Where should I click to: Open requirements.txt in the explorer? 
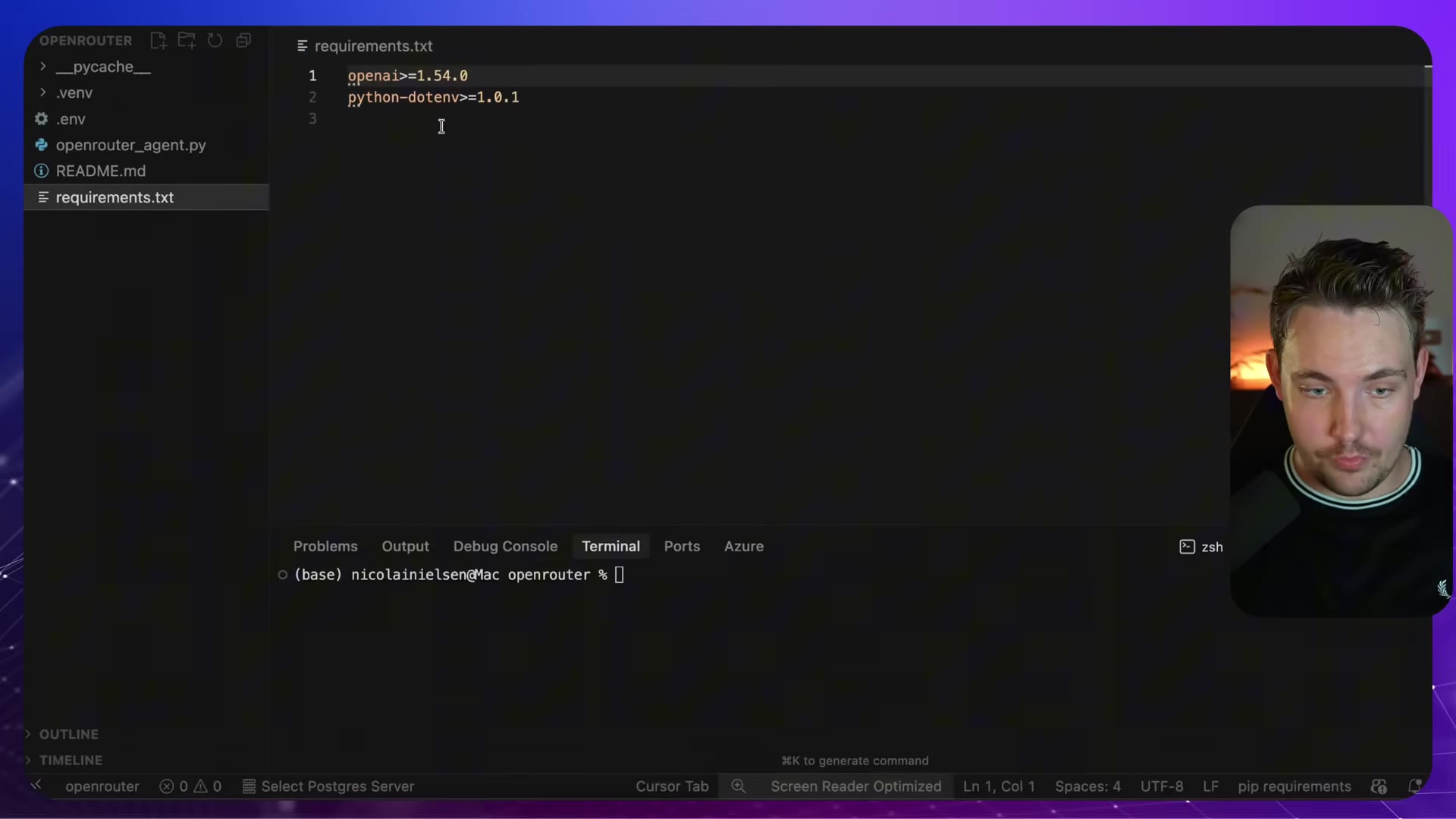coord(146,197)
